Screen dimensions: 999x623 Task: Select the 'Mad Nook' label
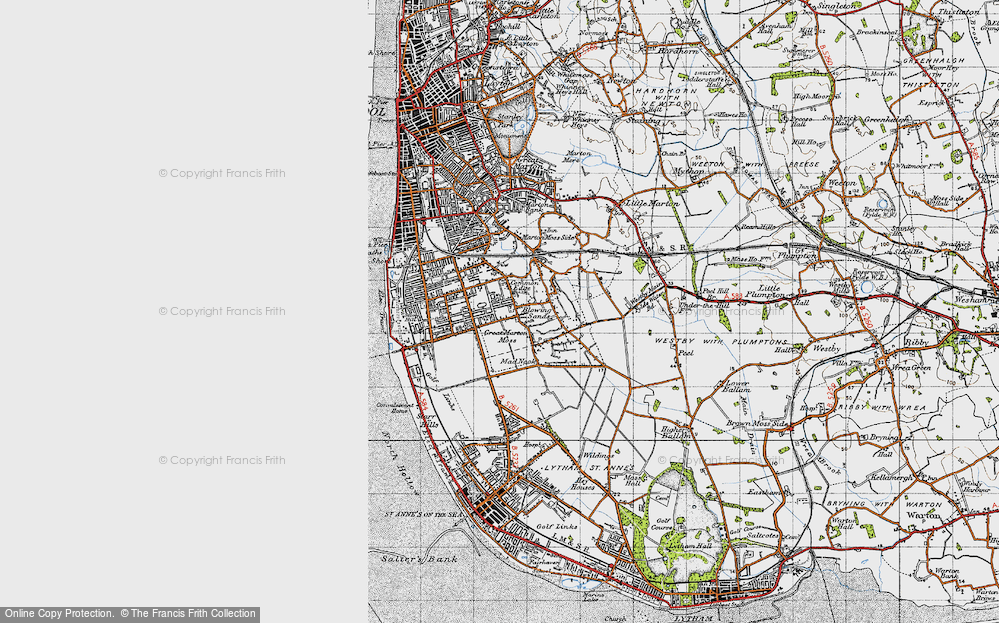pos(517,361)
